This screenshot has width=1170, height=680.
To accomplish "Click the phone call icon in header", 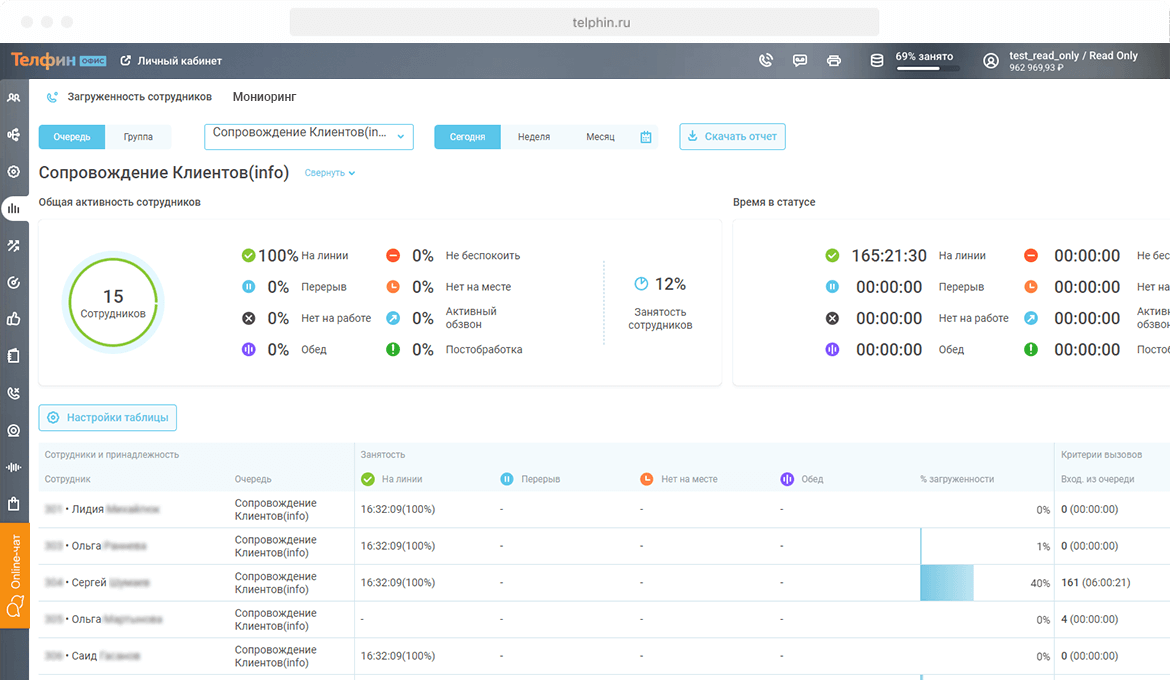I will [766, 60].
